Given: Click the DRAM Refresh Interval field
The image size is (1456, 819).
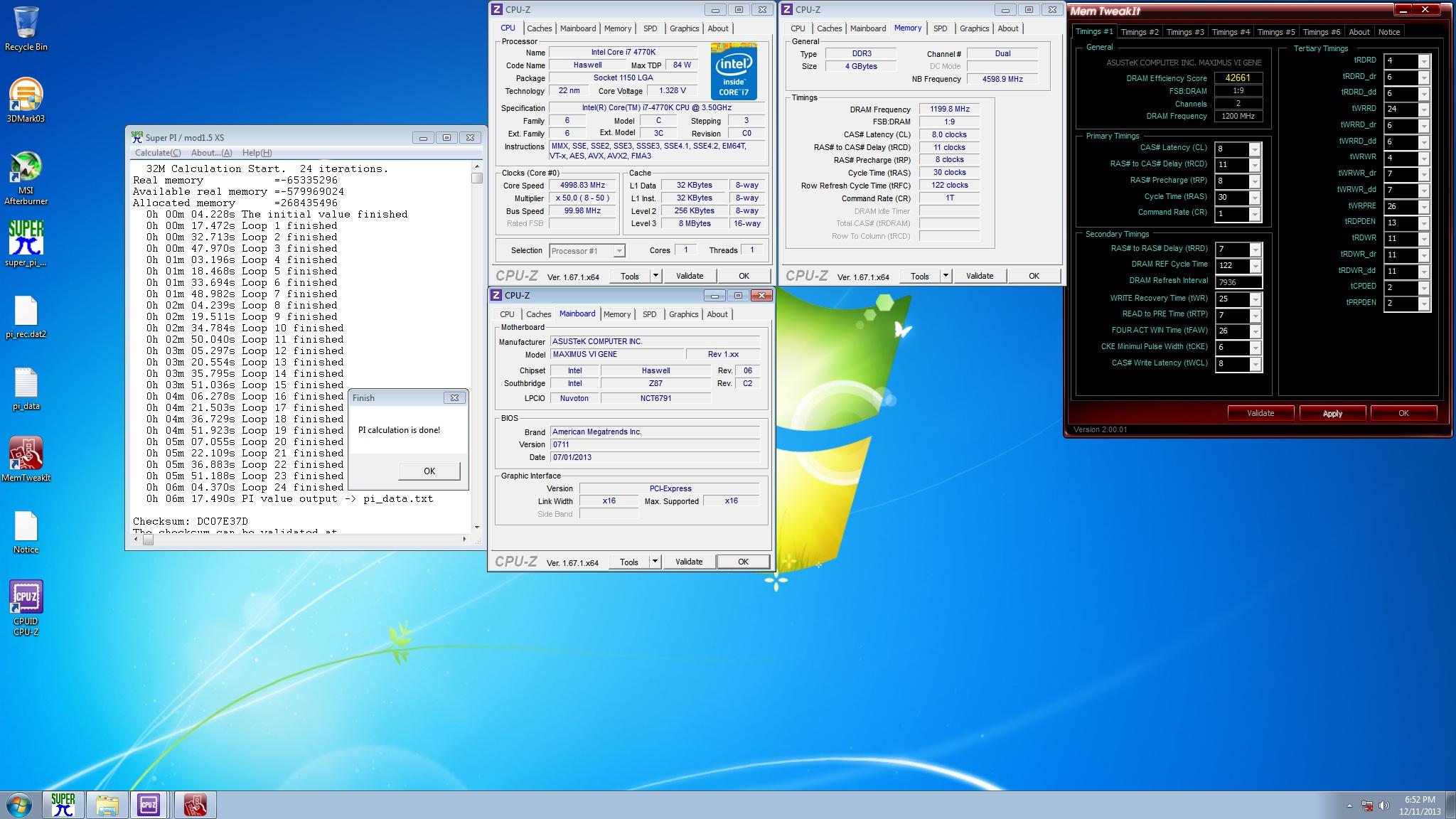Looking at the screenshot, I should 1238,282.
